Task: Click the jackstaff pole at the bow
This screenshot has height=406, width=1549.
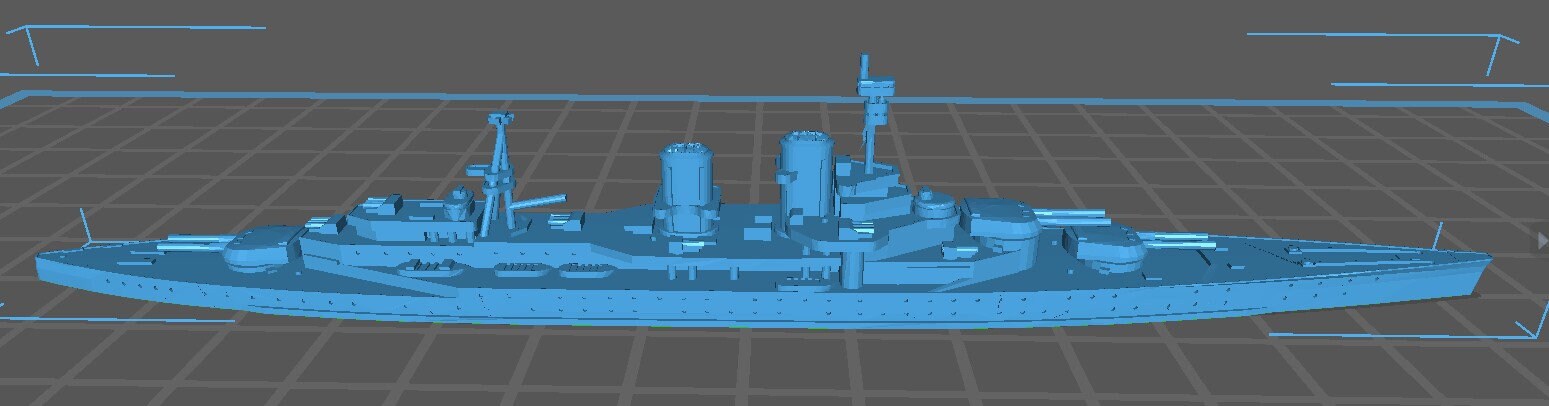Action: pyautogui.click(x=1437, y=236)
